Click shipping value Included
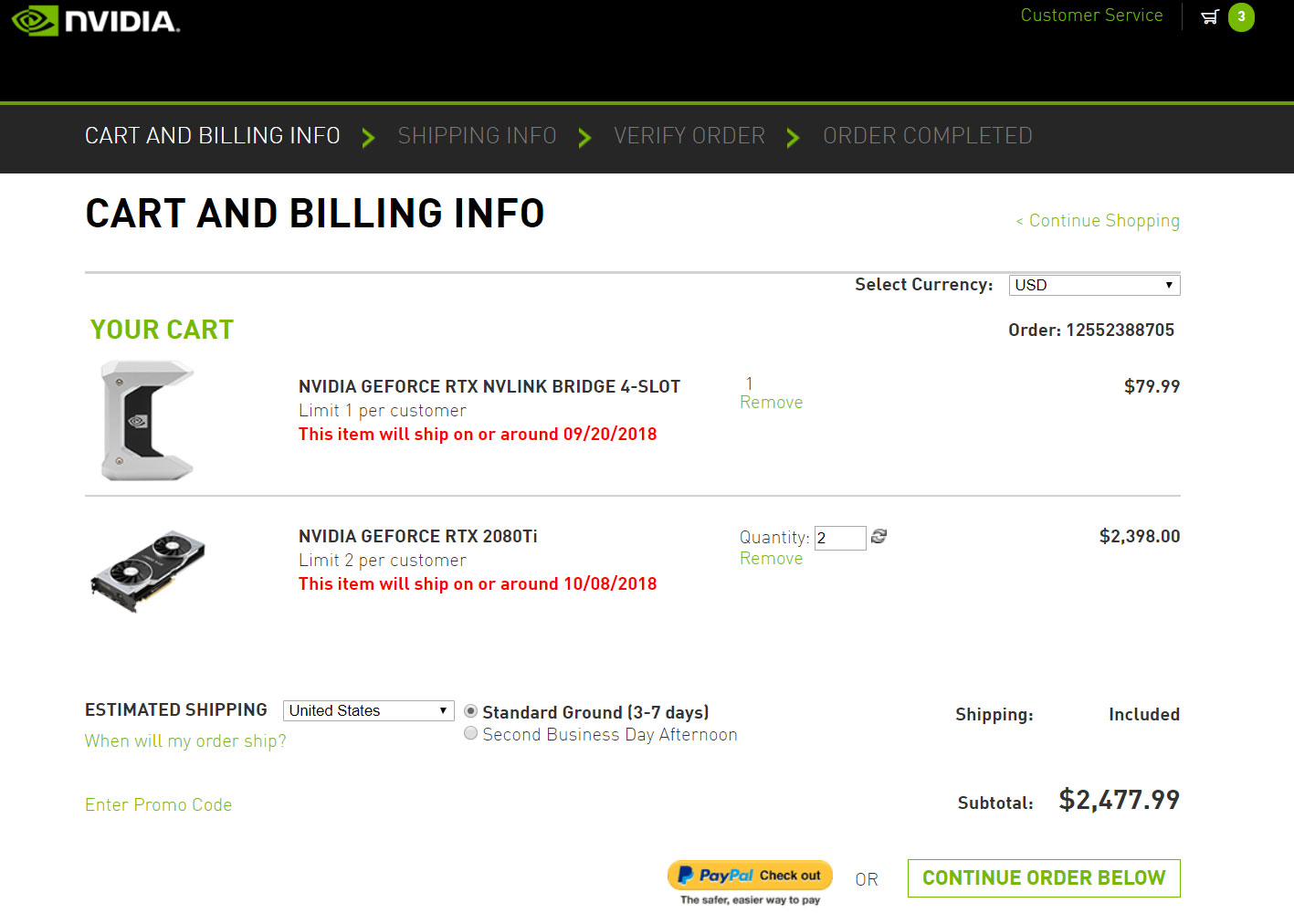Screen dimensions: 1294x924 tap(1144, 715)
